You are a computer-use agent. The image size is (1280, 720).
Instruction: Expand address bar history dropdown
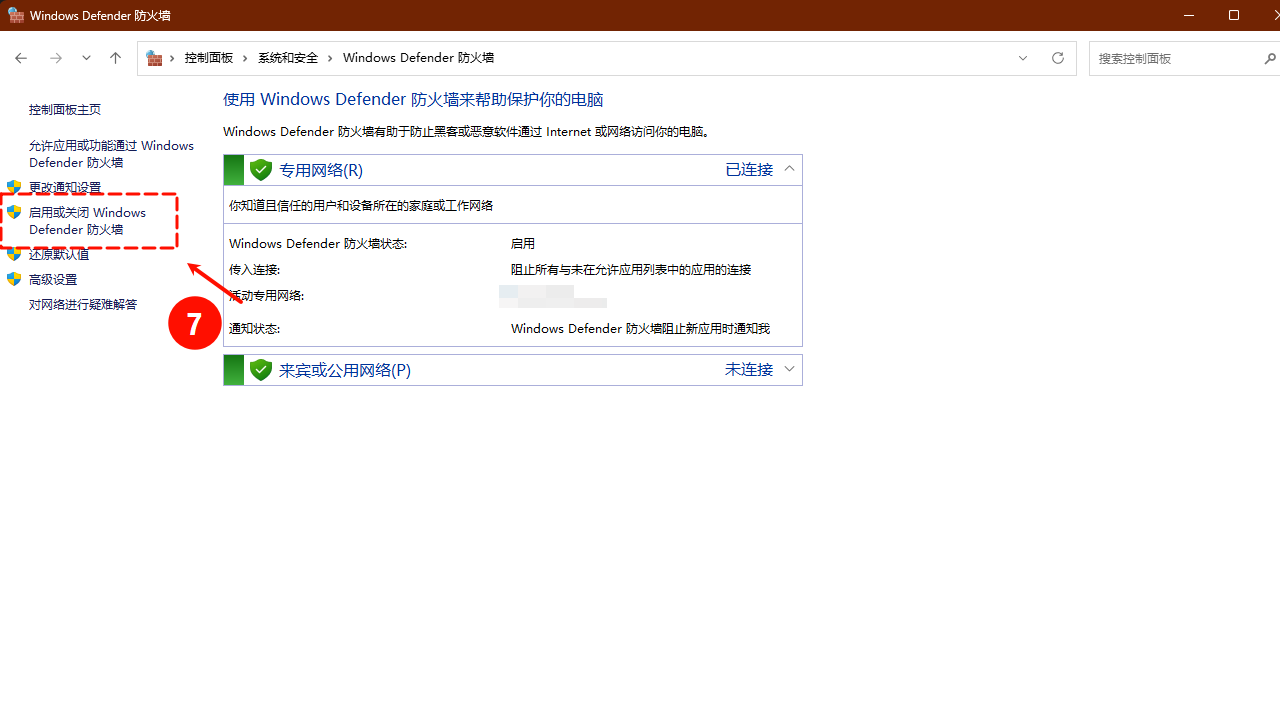1023,58
